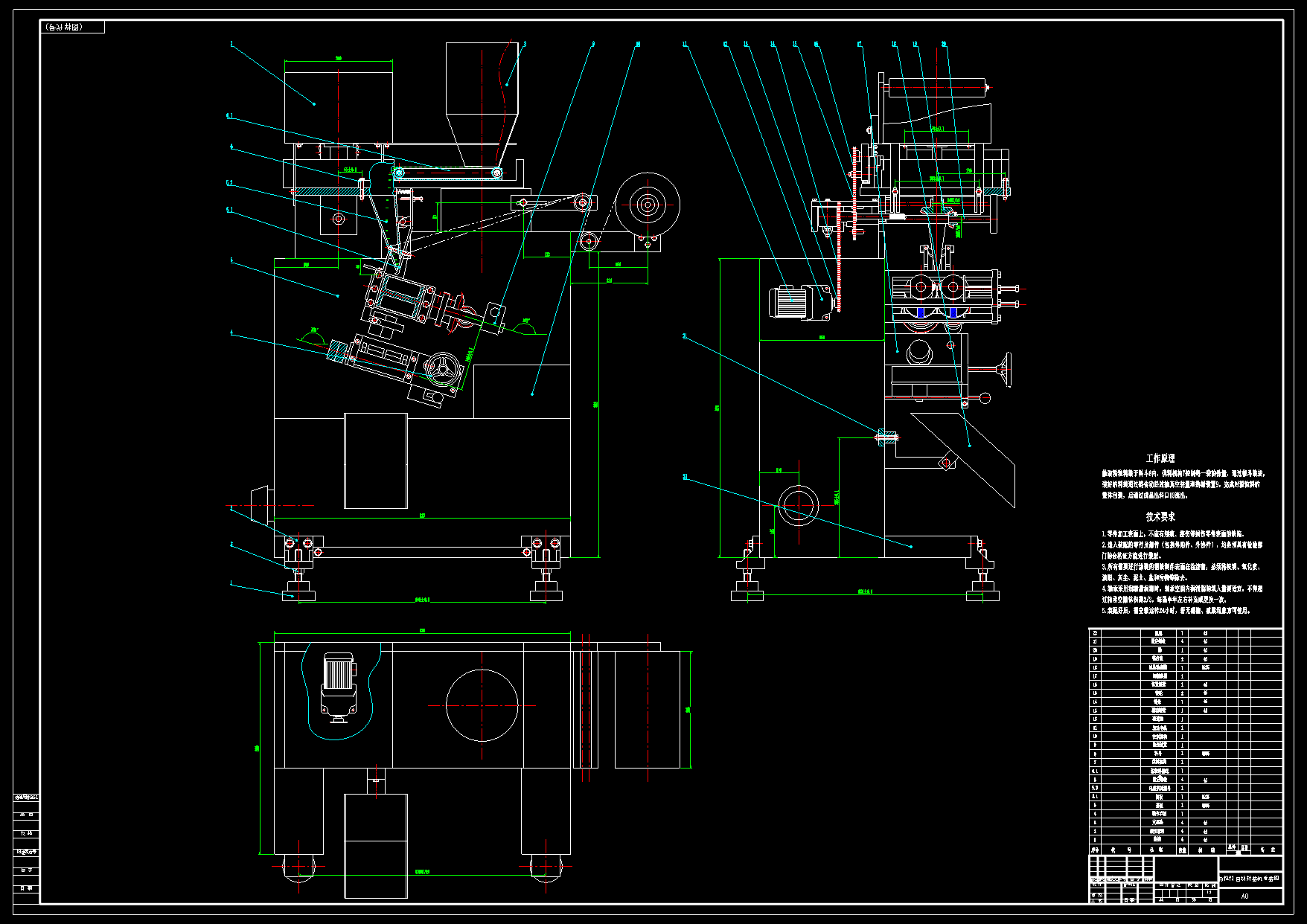Select the discharge chute in the side view
The width and height of the screenshot is (1307, 924).
tap(964, 460)
